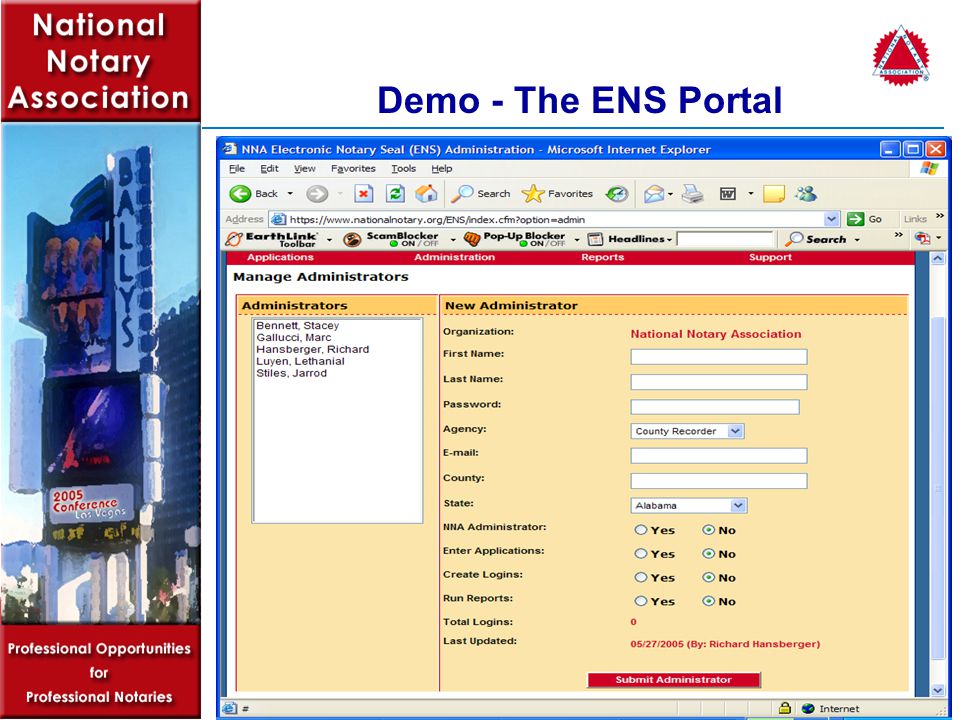Click the scrollbar up arrow
The image size is (960, 720).
[x=938, y=259]
